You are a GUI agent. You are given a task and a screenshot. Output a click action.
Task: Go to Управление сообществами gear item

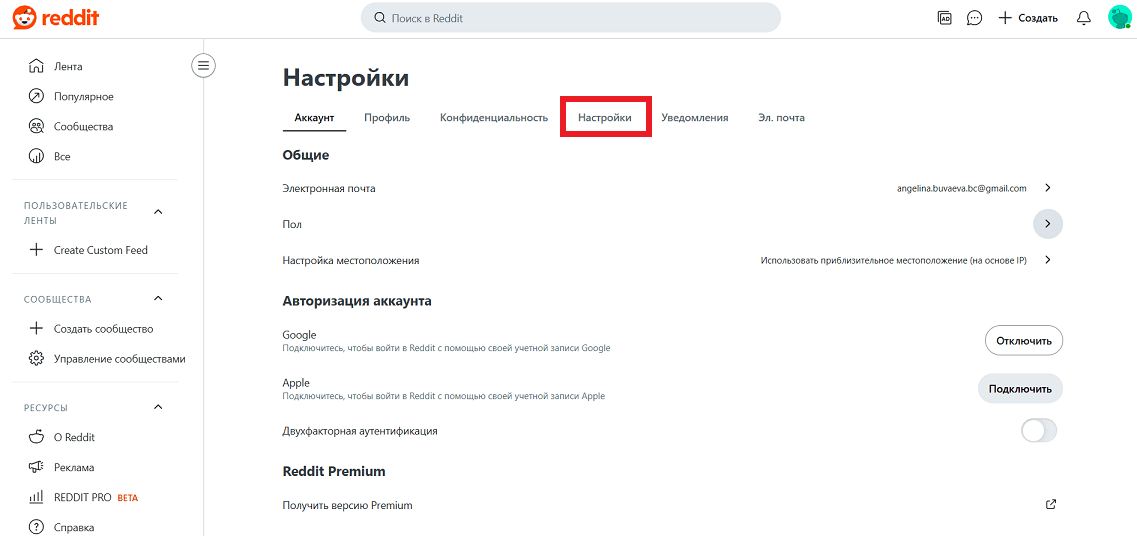[107, 359]
